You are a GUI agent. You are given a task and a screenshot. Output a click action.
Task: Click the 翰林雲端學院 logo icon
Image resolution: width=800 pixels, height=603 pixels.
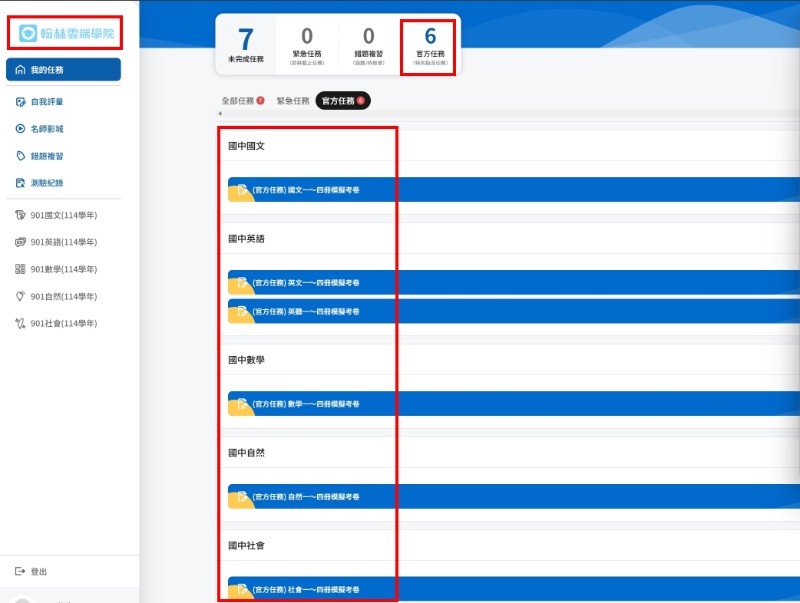coord(27,33)
